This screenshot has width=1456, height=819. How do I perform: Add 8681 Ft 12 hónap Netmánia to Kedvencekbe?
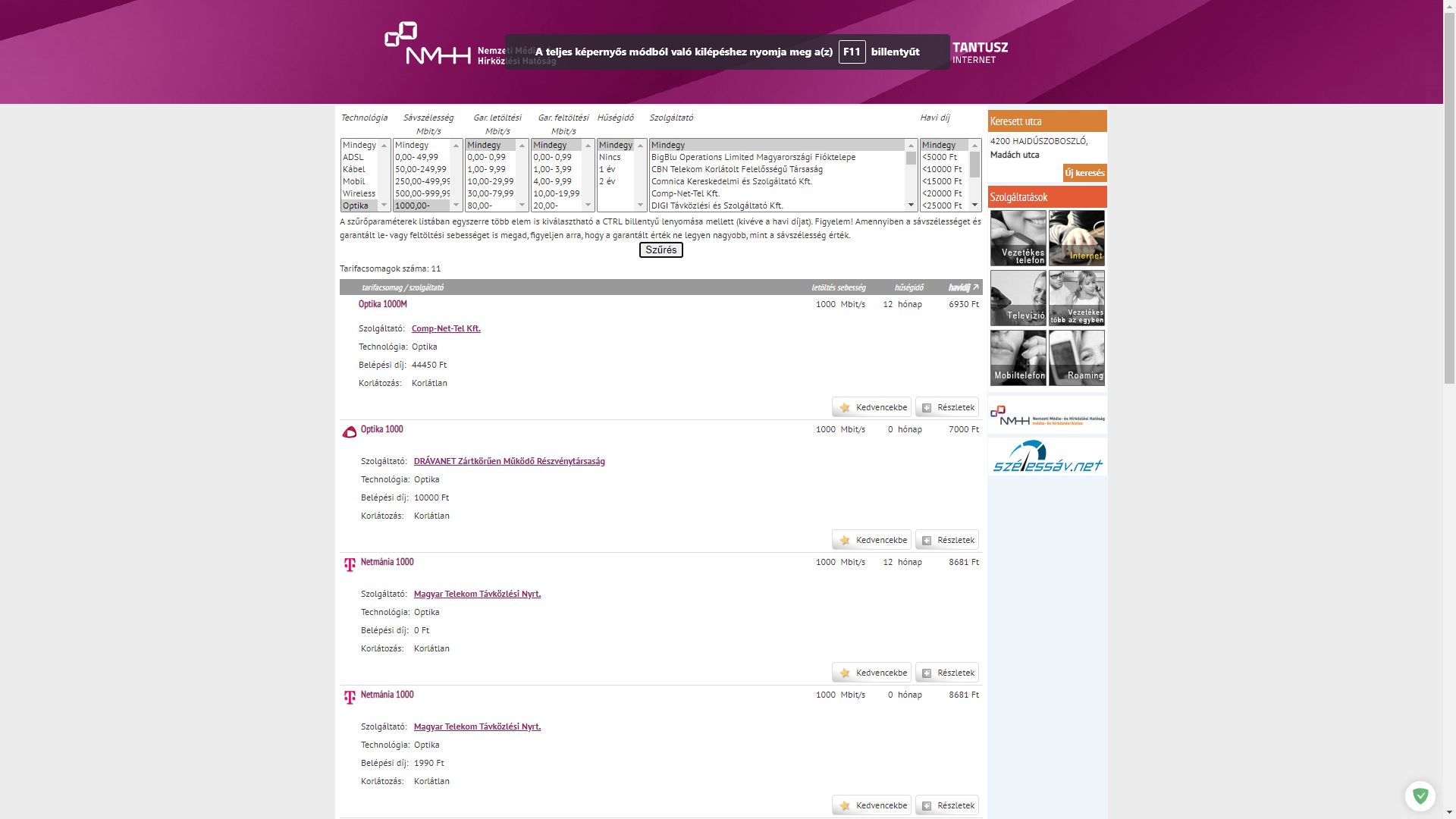click(x=871, y=673)
